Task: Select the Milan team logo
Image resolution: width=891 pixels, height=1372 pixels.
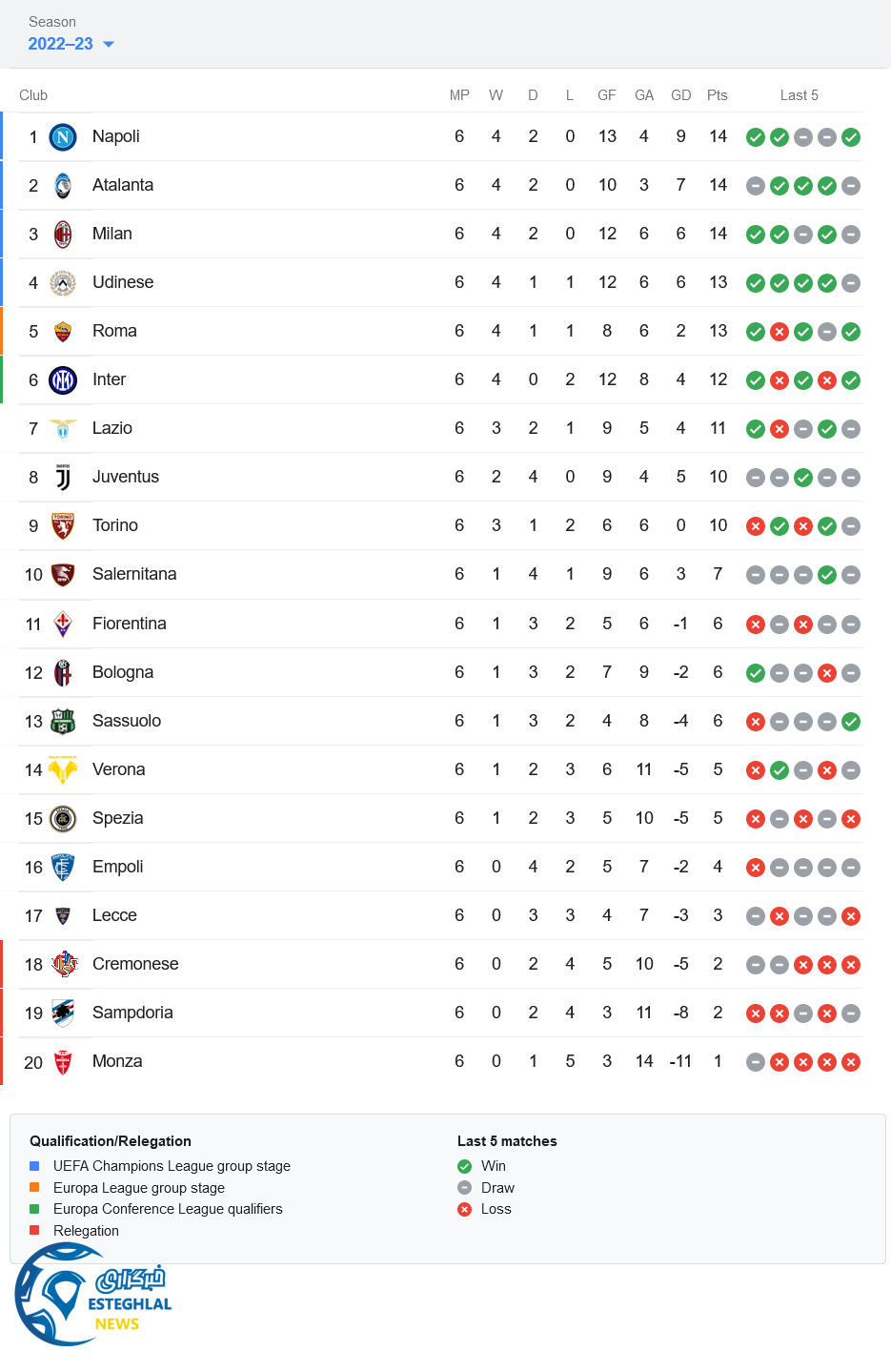Action: [x=63, y=235]
